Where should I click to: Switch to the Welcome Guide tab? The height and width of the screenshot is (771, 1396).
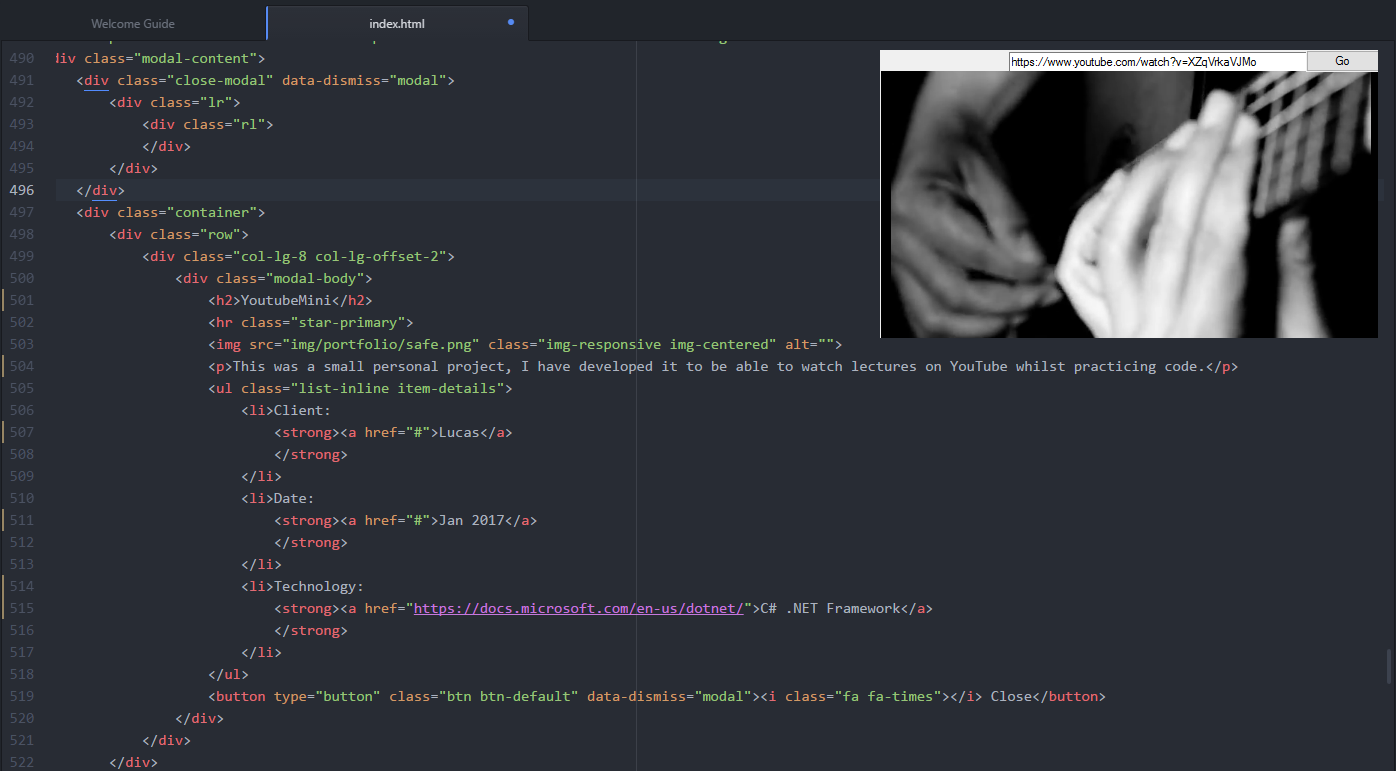coord(133,23)
